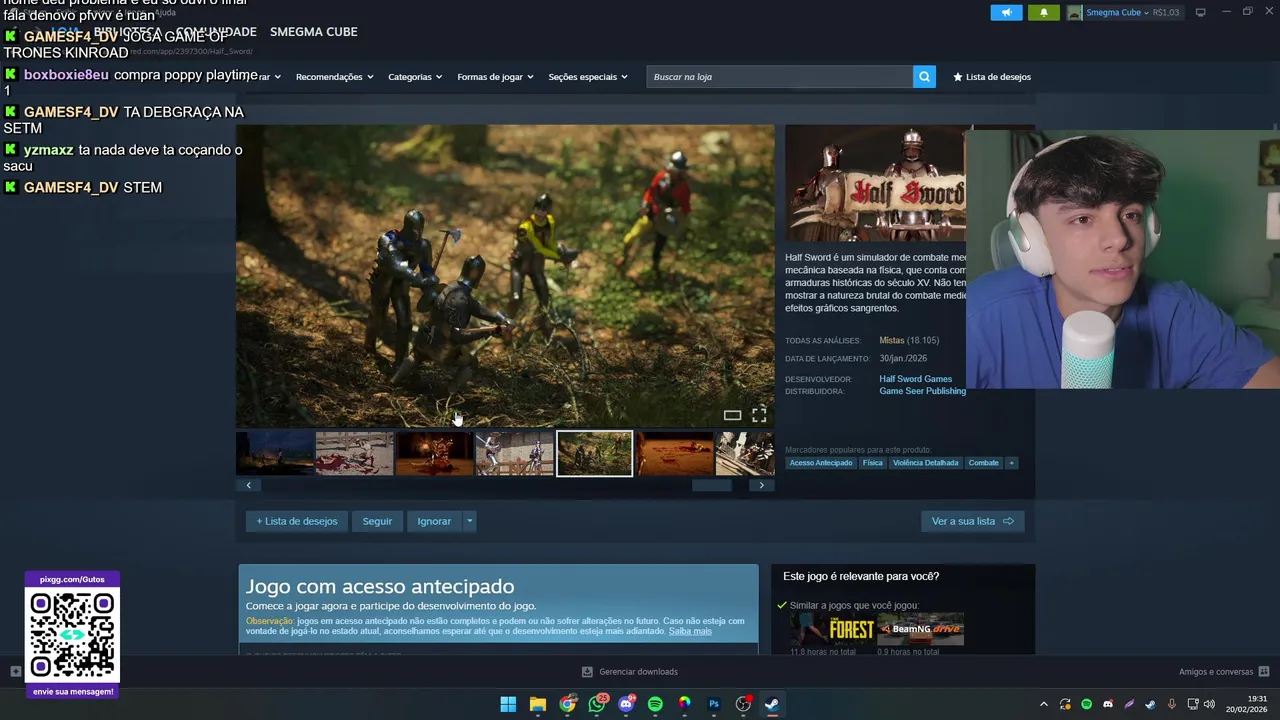Image resolution: width=1280 pixels, height=720 pixels.
Task: Click the Steam taskbar icon
Action: 772,704
